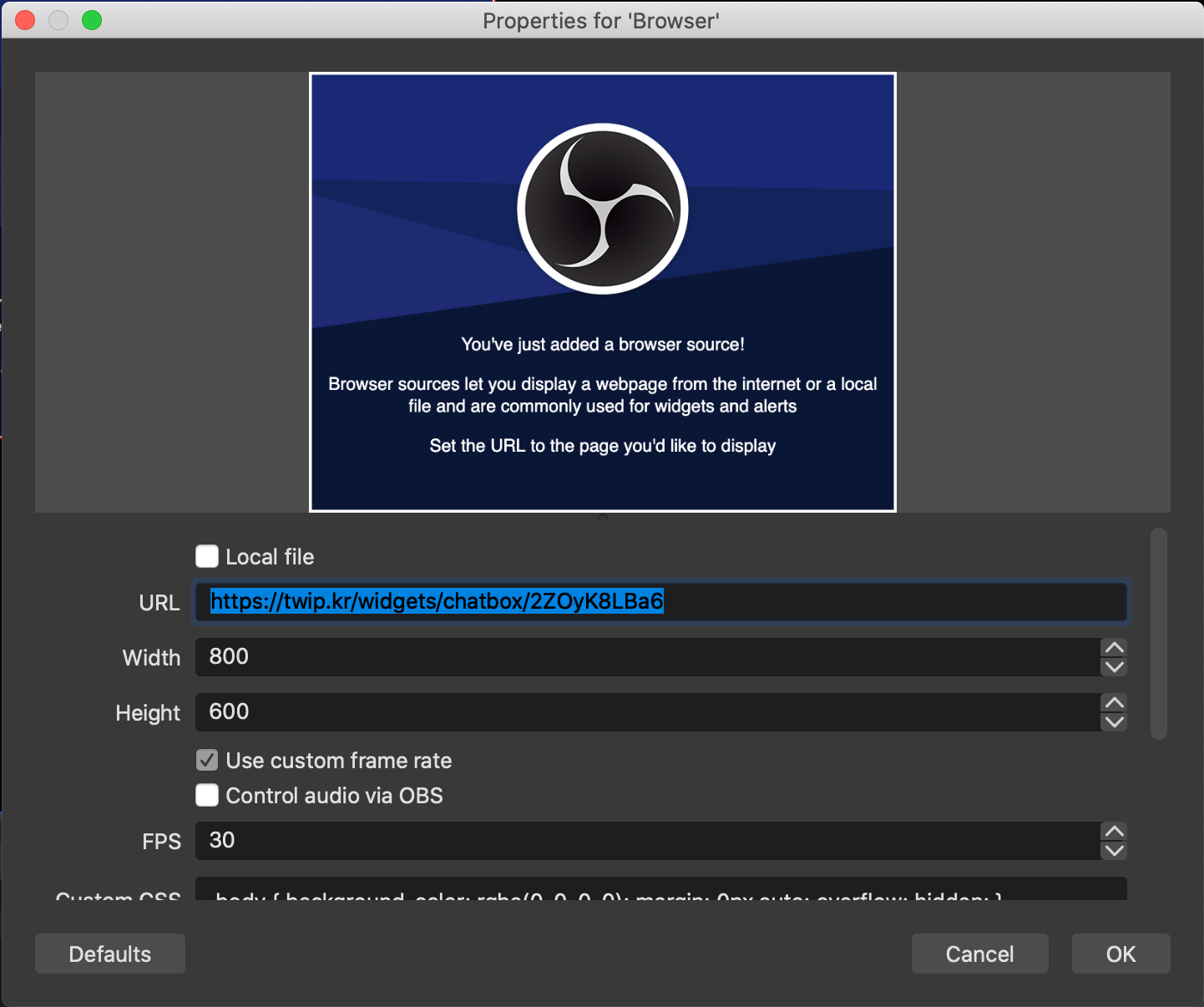Image resolution: width=1204 pixels, height=1007 pixels.
Task: Confirm properties with OK button
Action: pos(1121,954)
